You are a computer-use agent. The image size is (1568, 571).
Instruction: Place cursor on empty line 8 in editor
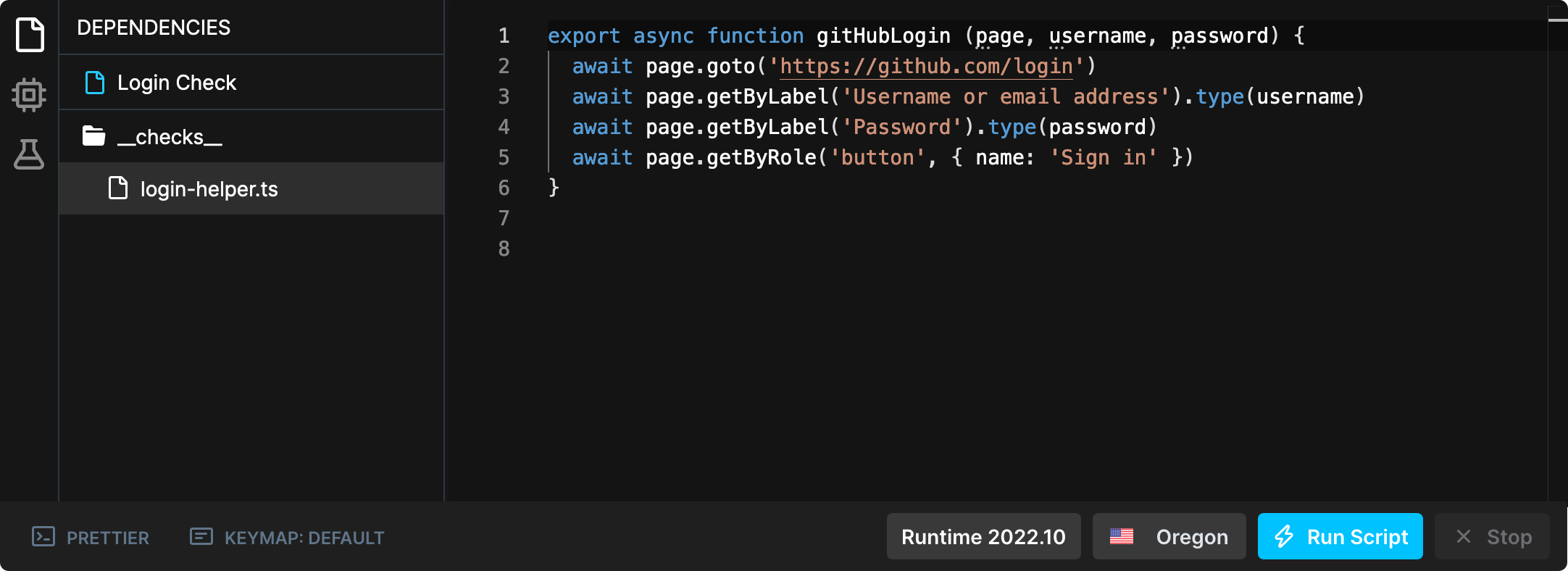725,249
